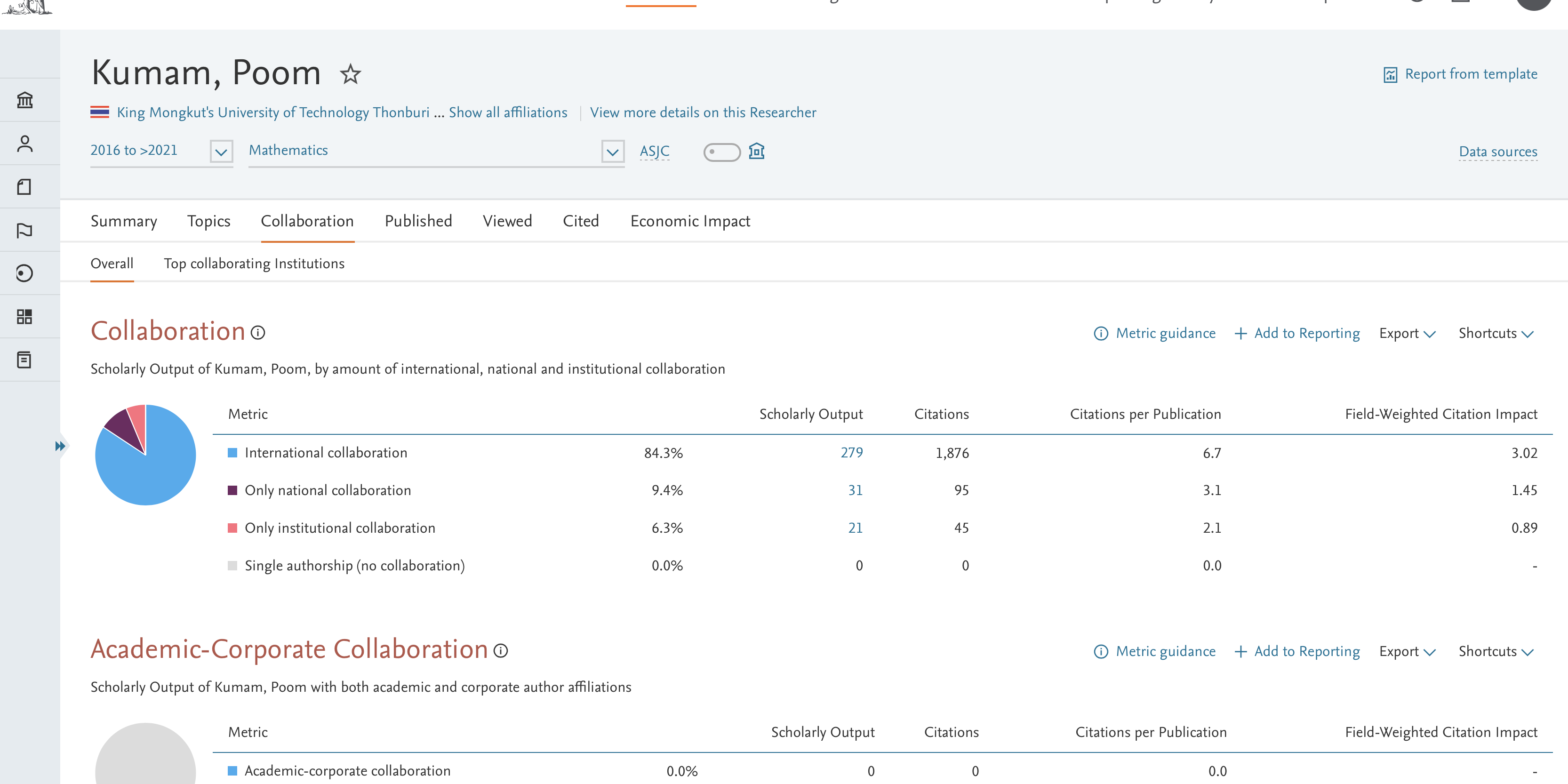Click the reporting document sidebar icon
This screenshot has height=784, width=1568.
tap(24, 360)
